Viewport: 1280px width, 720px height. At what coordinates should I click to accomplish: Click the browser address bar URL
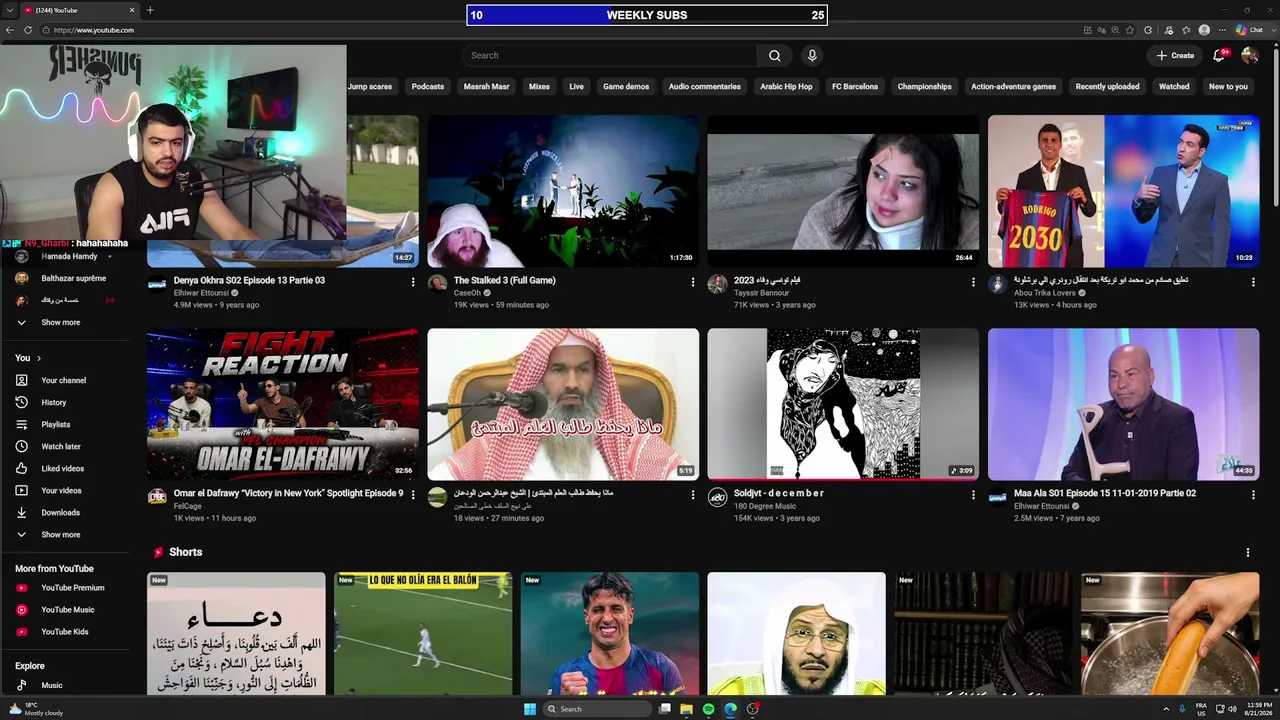(x=94, y=30)
